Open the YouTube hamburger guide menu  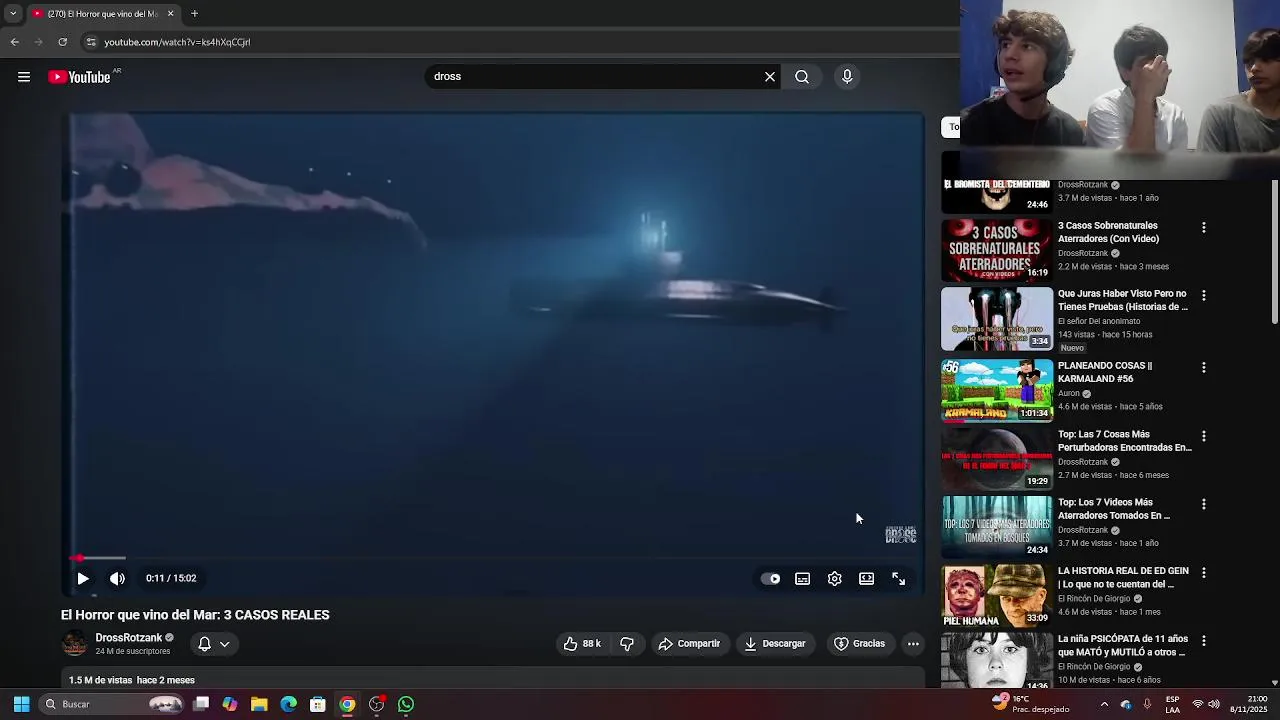click(x=24, y=77)
